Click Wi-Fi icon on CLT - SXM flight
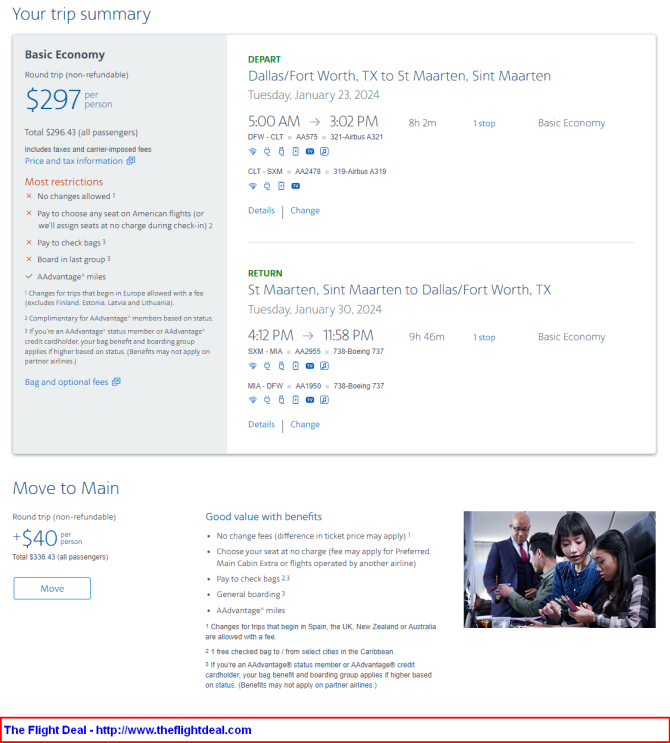Screen dimensions: 670x743 pyautogui.click(x=253, y=186)
